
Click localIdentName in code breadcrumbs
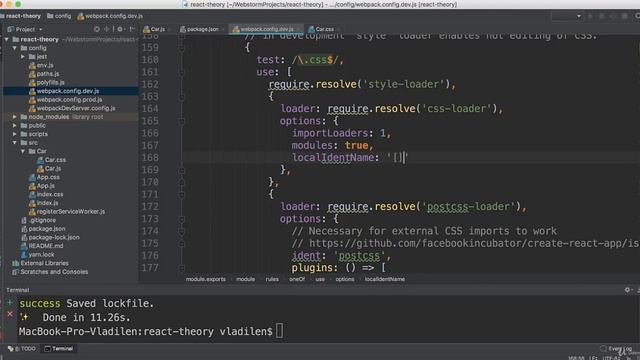[x=385, y=279]
